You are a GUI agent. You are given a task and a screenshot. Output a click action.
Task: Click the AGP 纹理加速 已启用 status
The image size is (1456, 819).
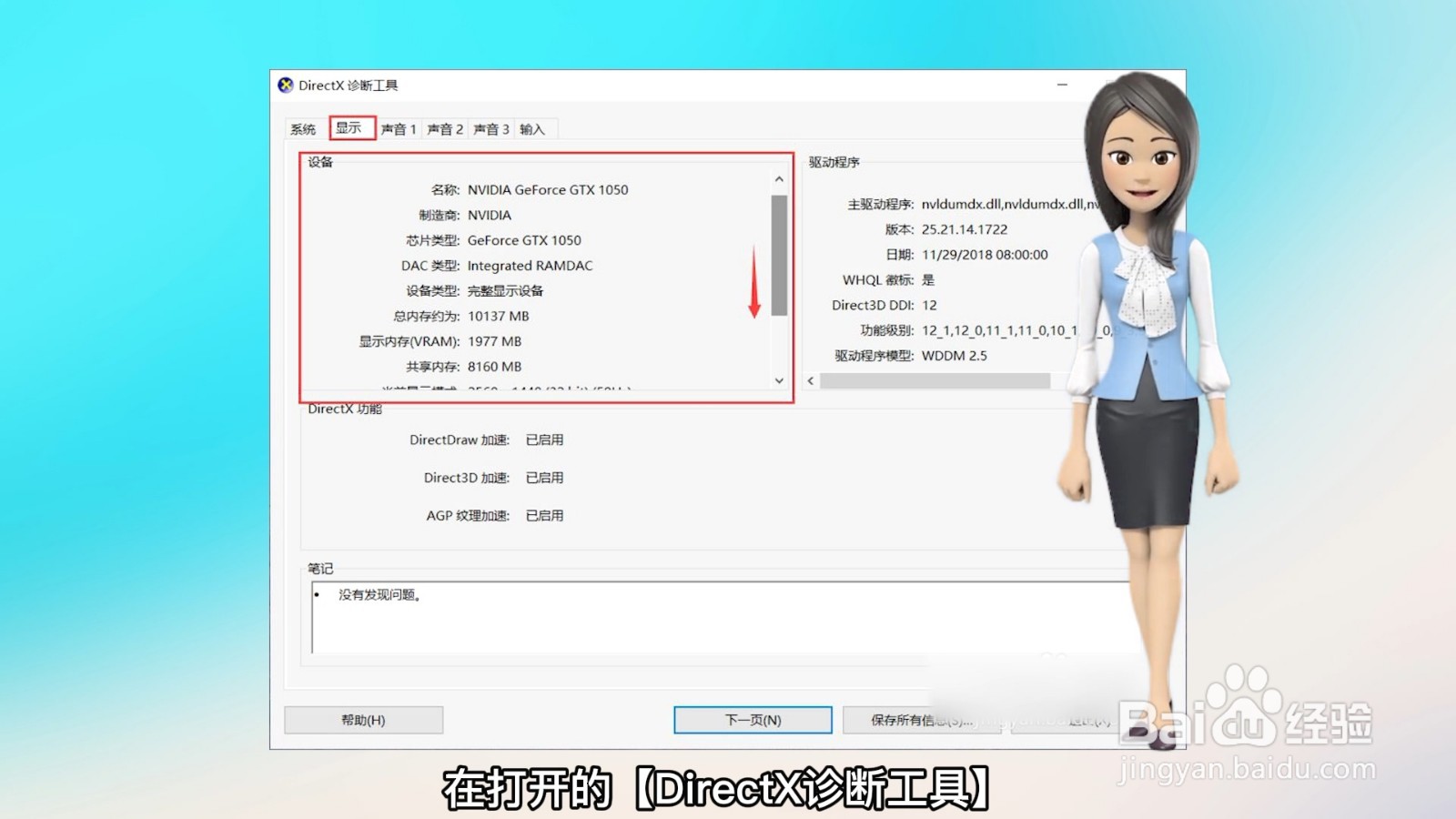pyautogui.click(x=544, y=516)
